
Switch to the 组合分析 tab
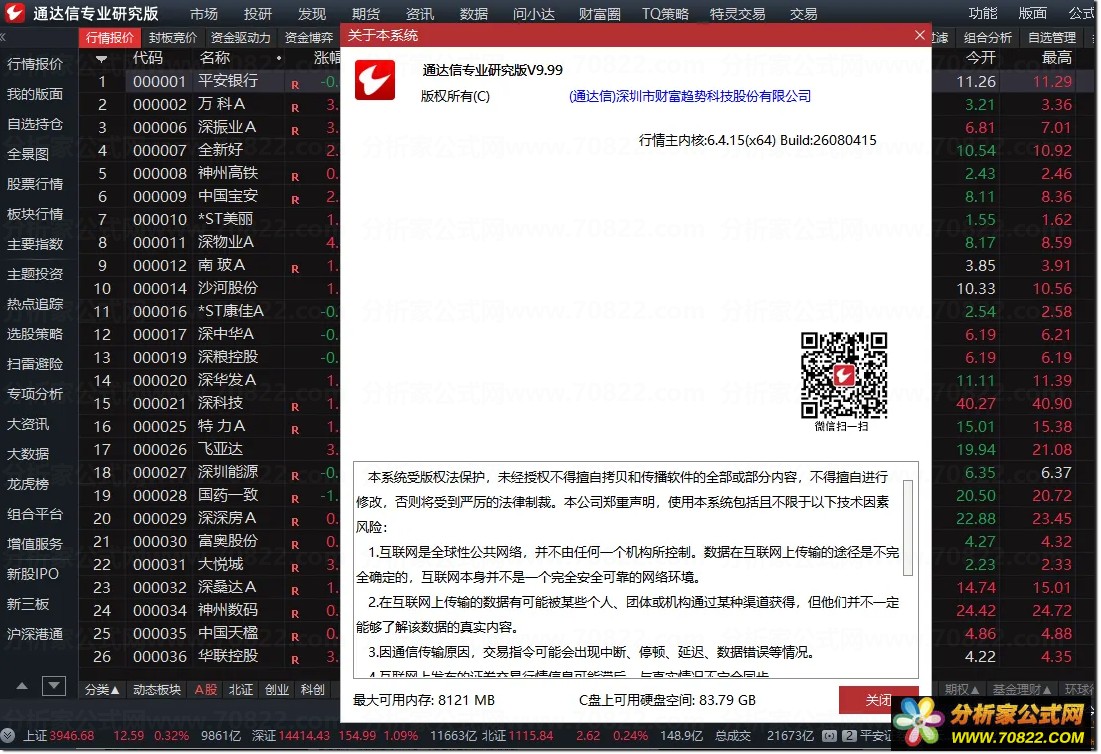pos(987,37)
